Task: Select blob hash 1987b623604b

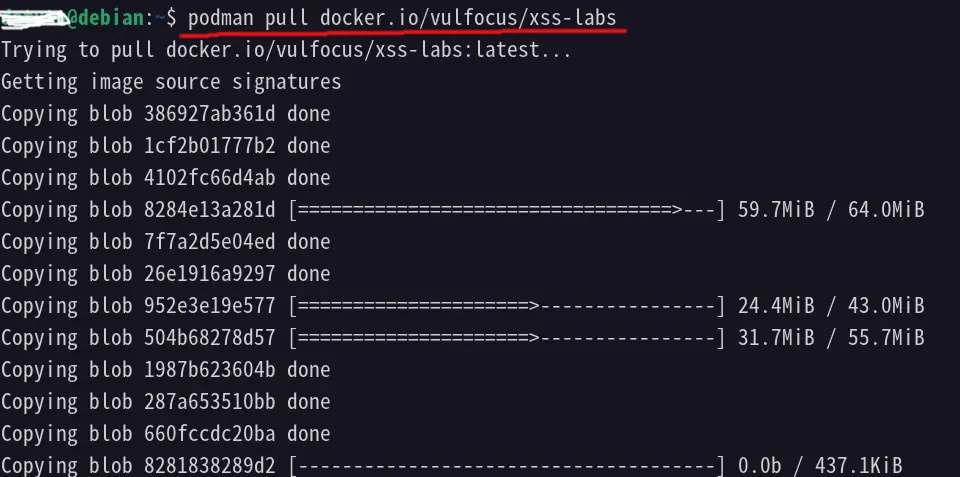Action: pos(209,369)
